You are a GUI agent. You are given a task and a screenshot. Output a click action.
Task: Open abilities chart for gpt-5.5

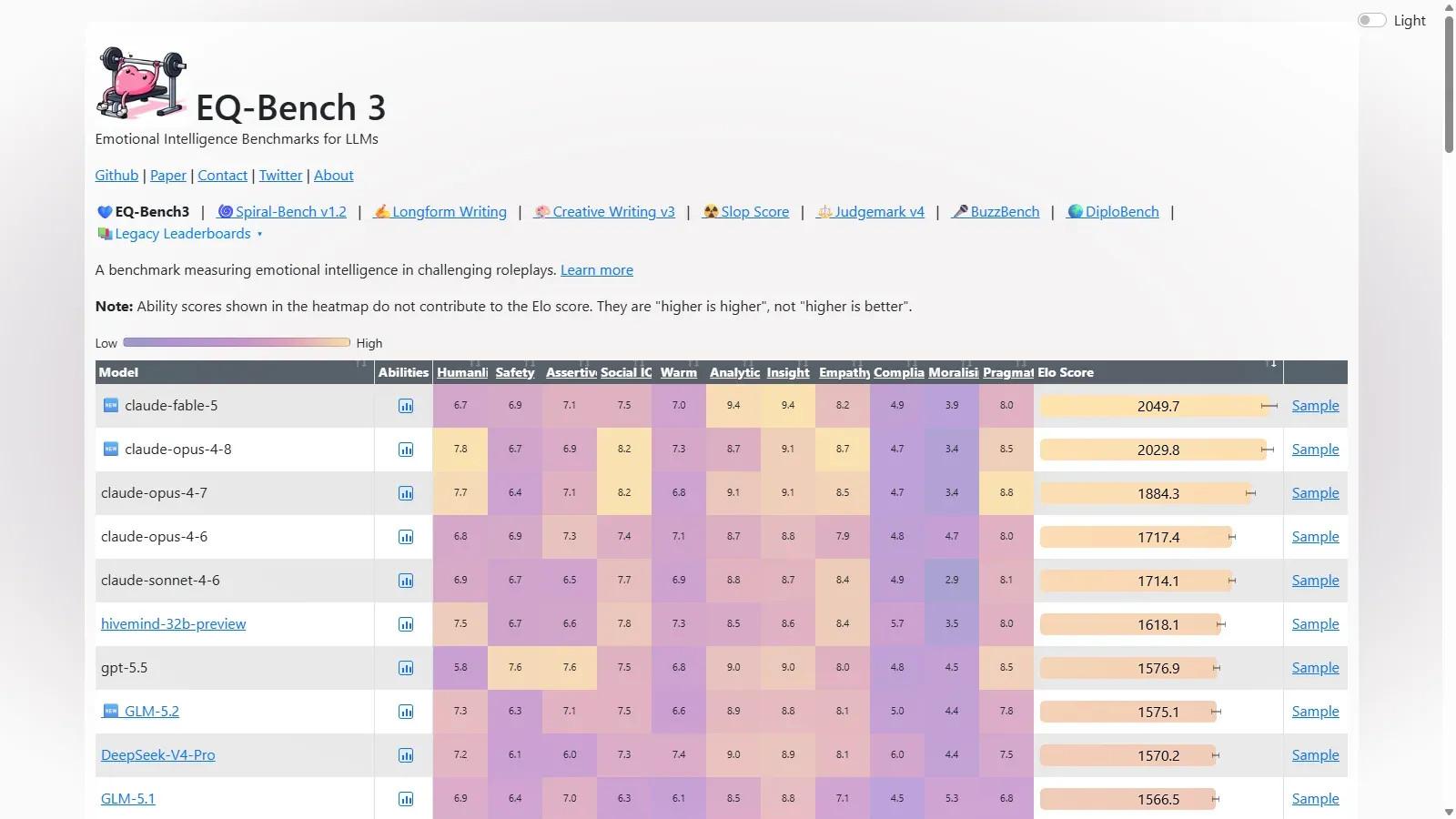406,668
